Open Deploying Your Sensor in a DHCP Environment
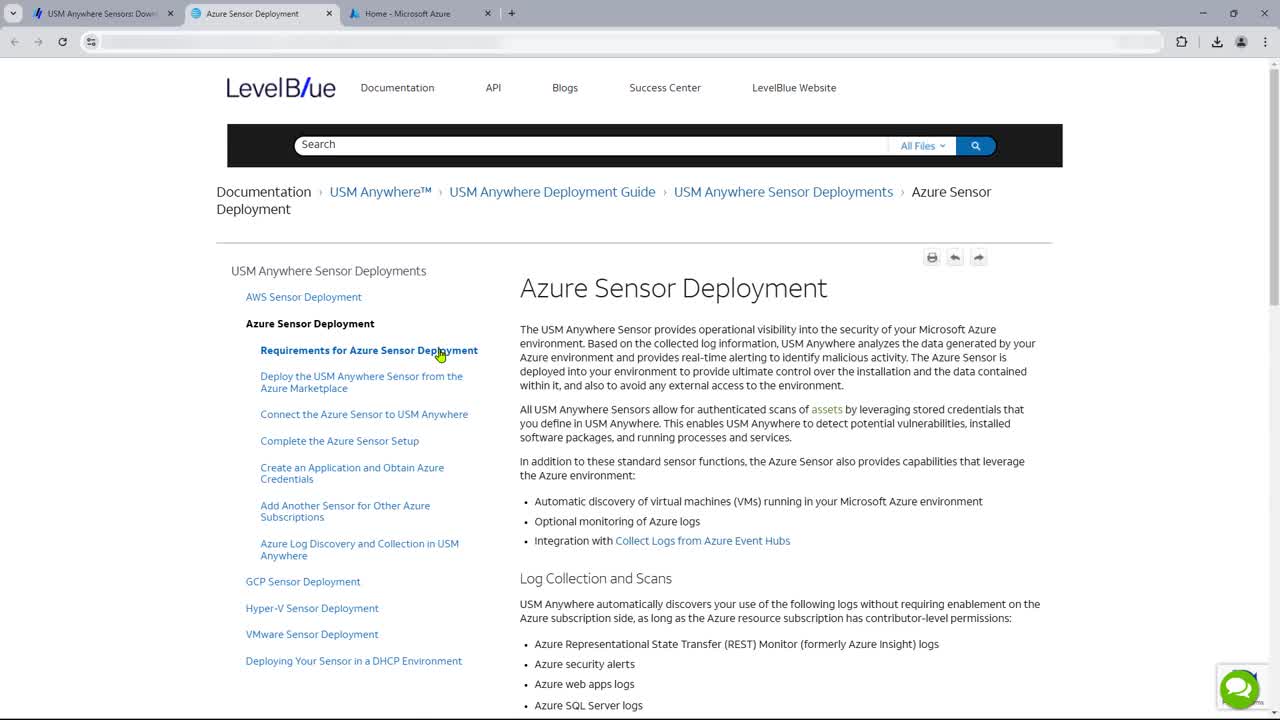Viewport: 1280px width, 720px height. (x=354, y=661)
